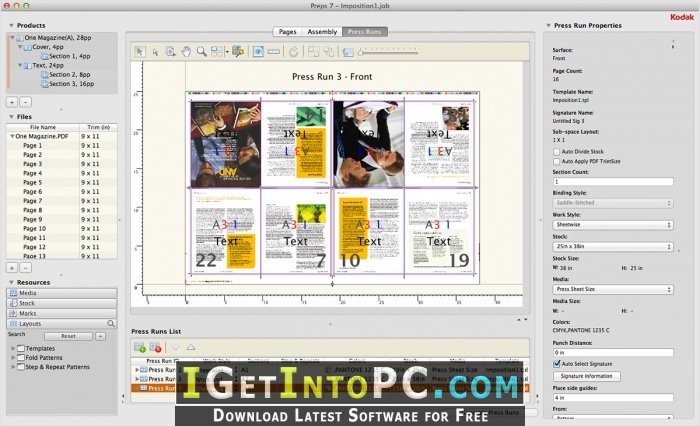Enable Auto Divide Stock checkbox

556,152
